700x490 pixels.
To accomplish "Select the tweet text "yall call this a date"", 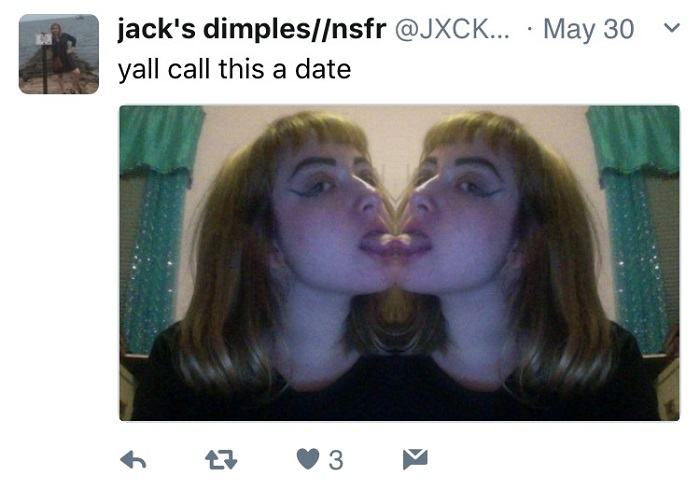I will pyautogui.click(x=234, y=70).
